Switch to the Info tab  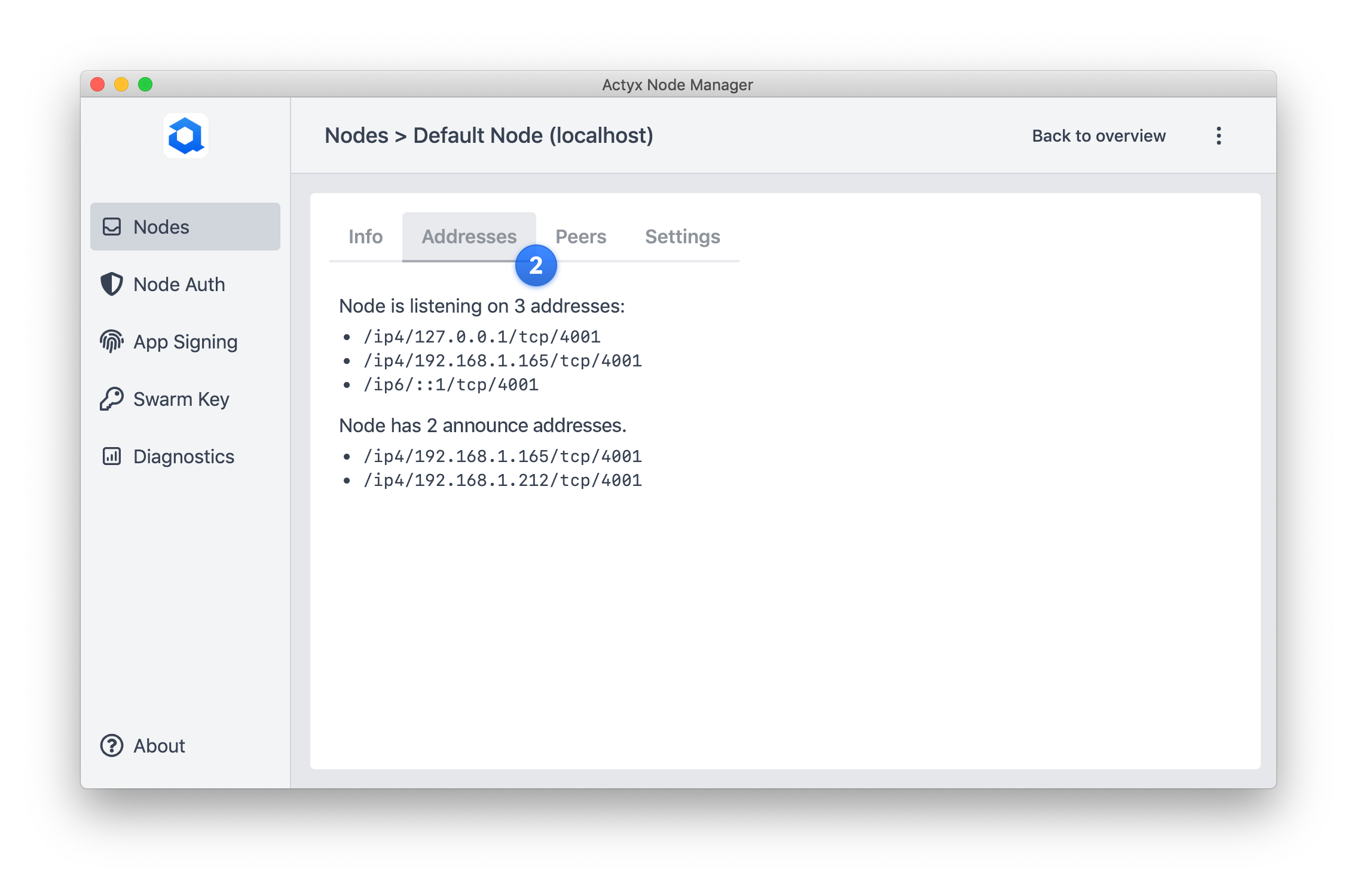tap(365, 237)
